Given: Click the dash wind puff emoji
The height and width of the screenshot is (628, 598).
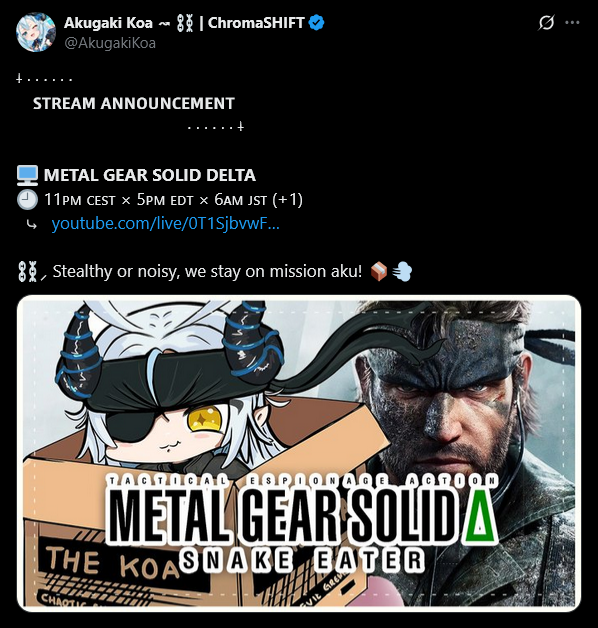Looking at the screenshot, I should click(x=402, y=271).
